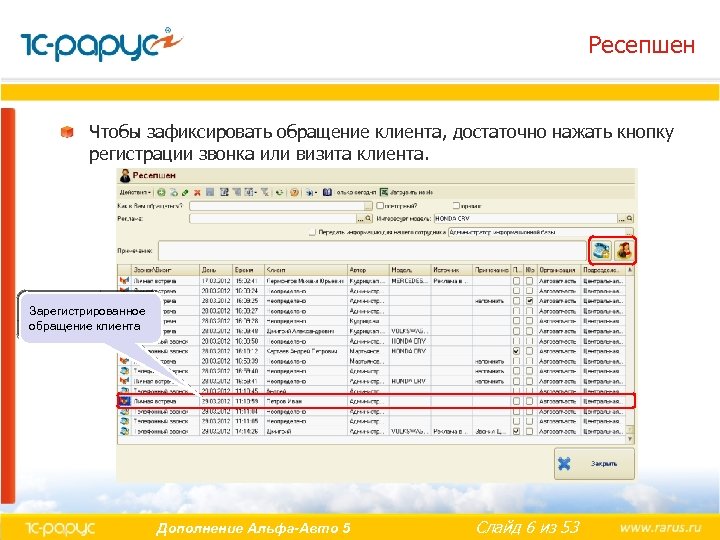720x540 pixels.
Task: Click the icon of the Петров Иван row
Action: pos(124,401)
